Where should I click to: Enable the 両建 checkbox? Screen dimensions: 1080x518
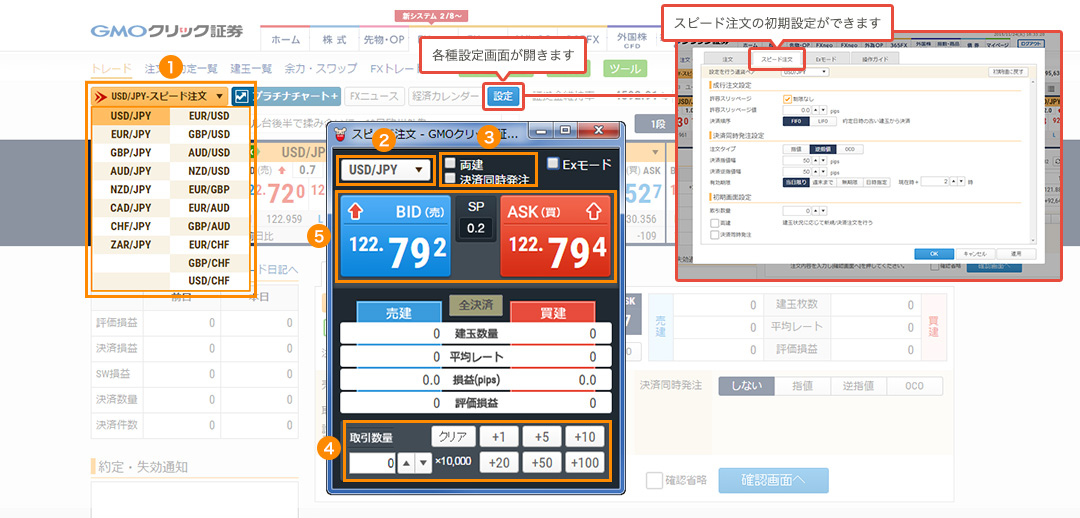(451, 164)
